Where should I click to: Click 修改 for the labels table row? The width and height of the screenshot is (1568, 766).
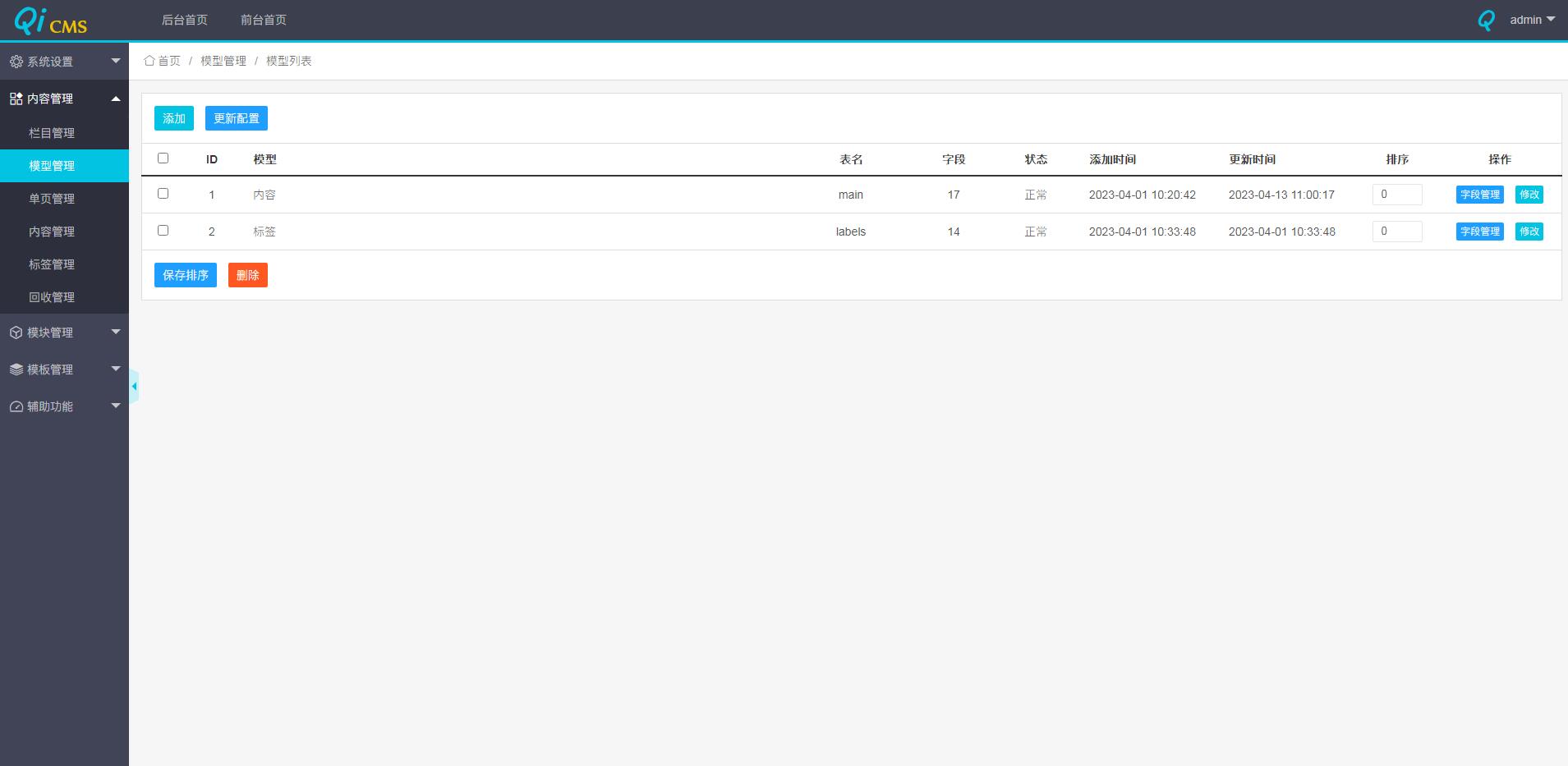click(1529, 232)
